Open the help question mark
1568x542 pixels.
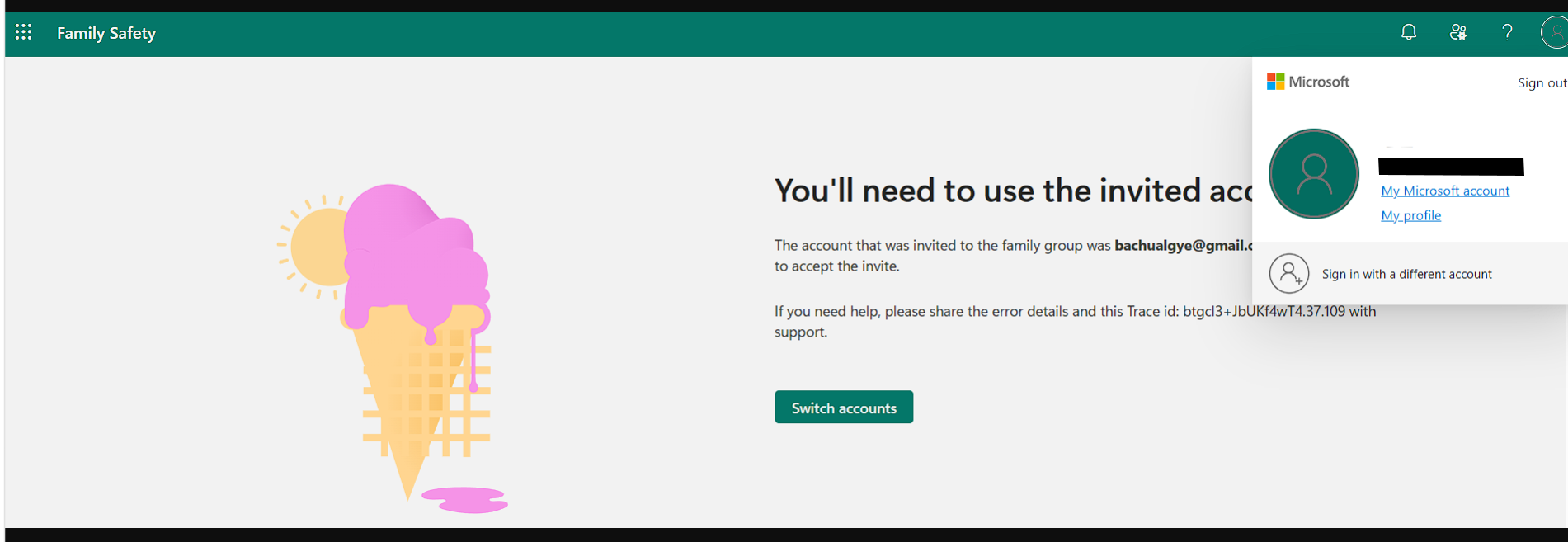point(1507,32)
